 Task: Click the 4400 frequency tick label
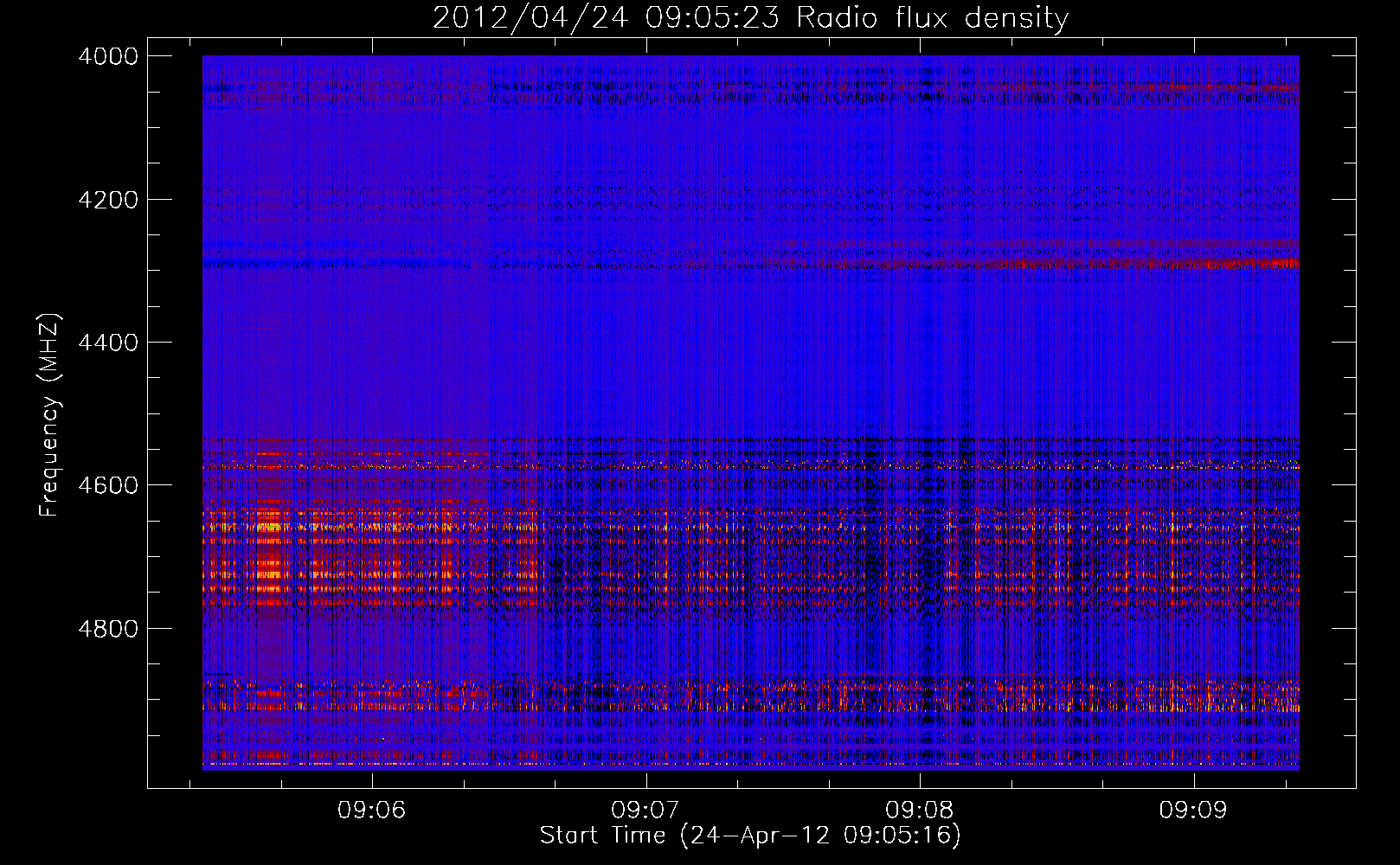108,343
